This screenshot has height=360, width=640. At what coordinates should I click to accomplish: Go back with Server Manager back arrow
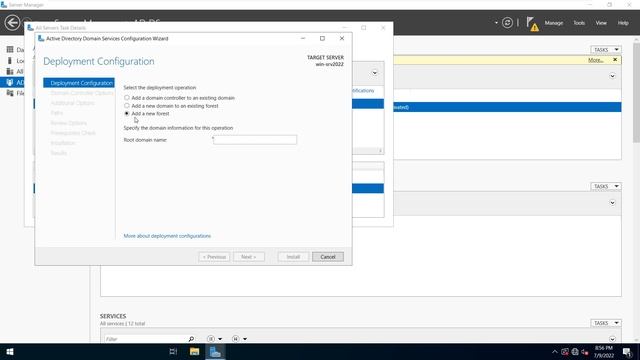tap(12, 22)
